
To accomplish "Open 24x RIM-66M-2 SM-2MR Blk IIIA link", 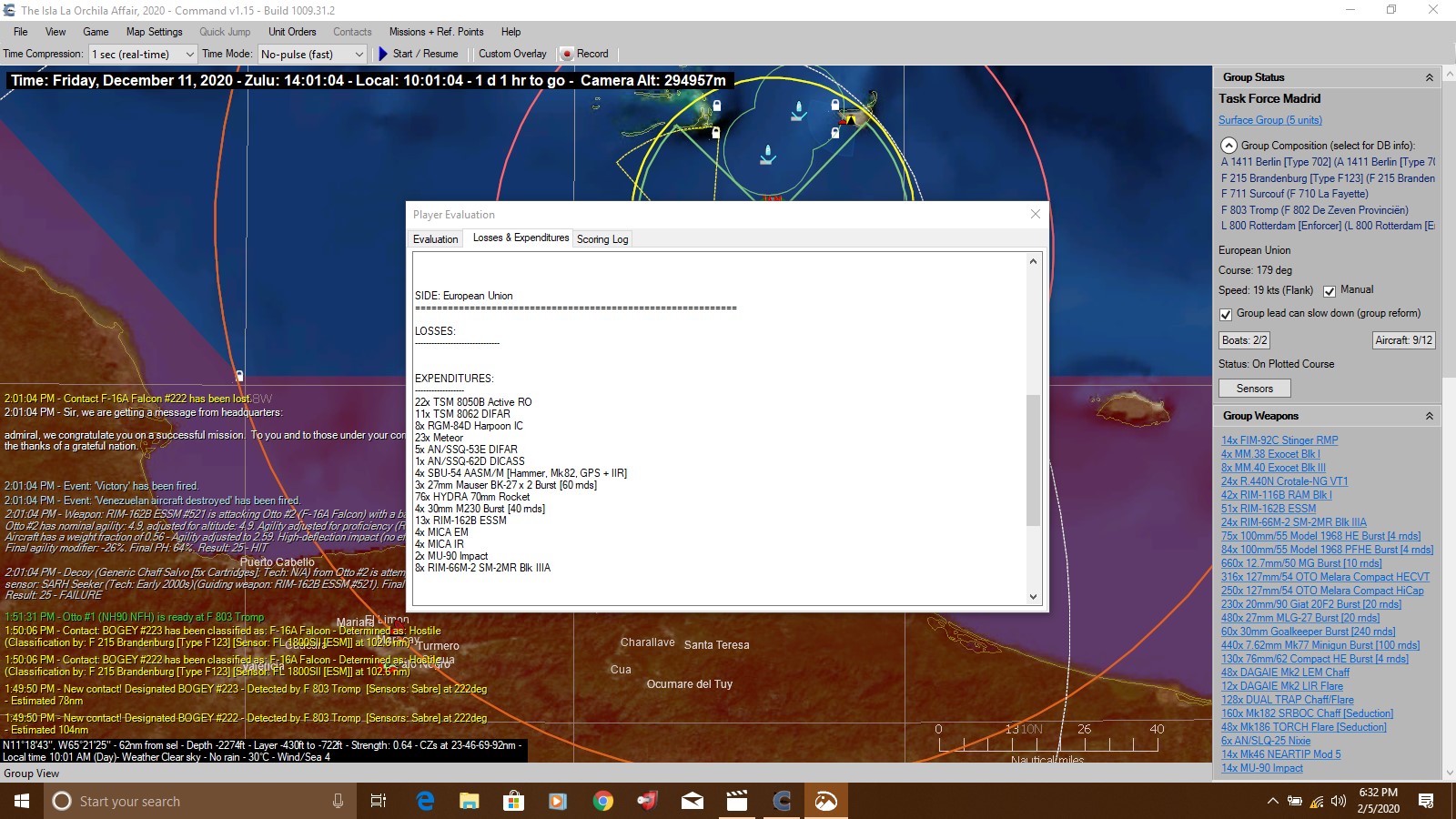I will coord(1294,522).
